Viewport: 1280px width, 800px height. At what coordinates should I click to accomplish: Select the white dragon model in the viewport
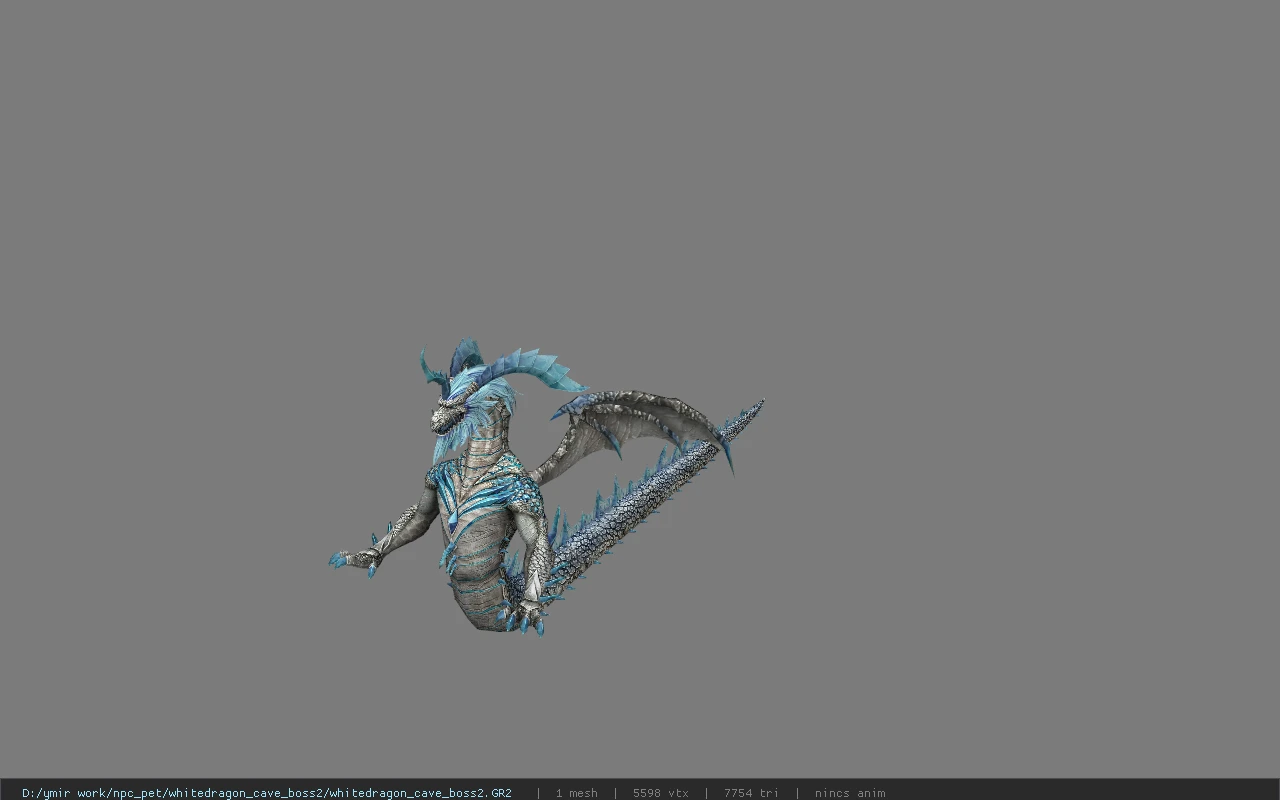pos(546,490)
